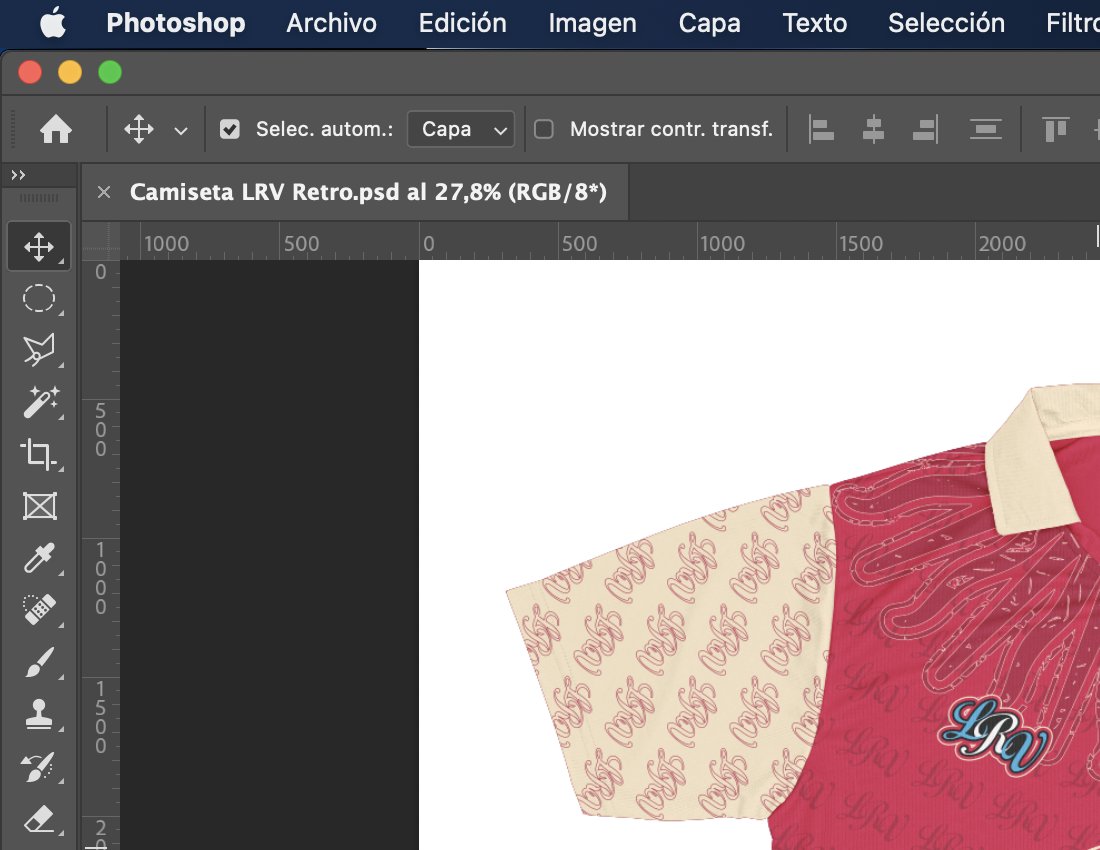1100x850 pixels.
Task: Open the Capa auto-select dropdown
Action: 461,130
